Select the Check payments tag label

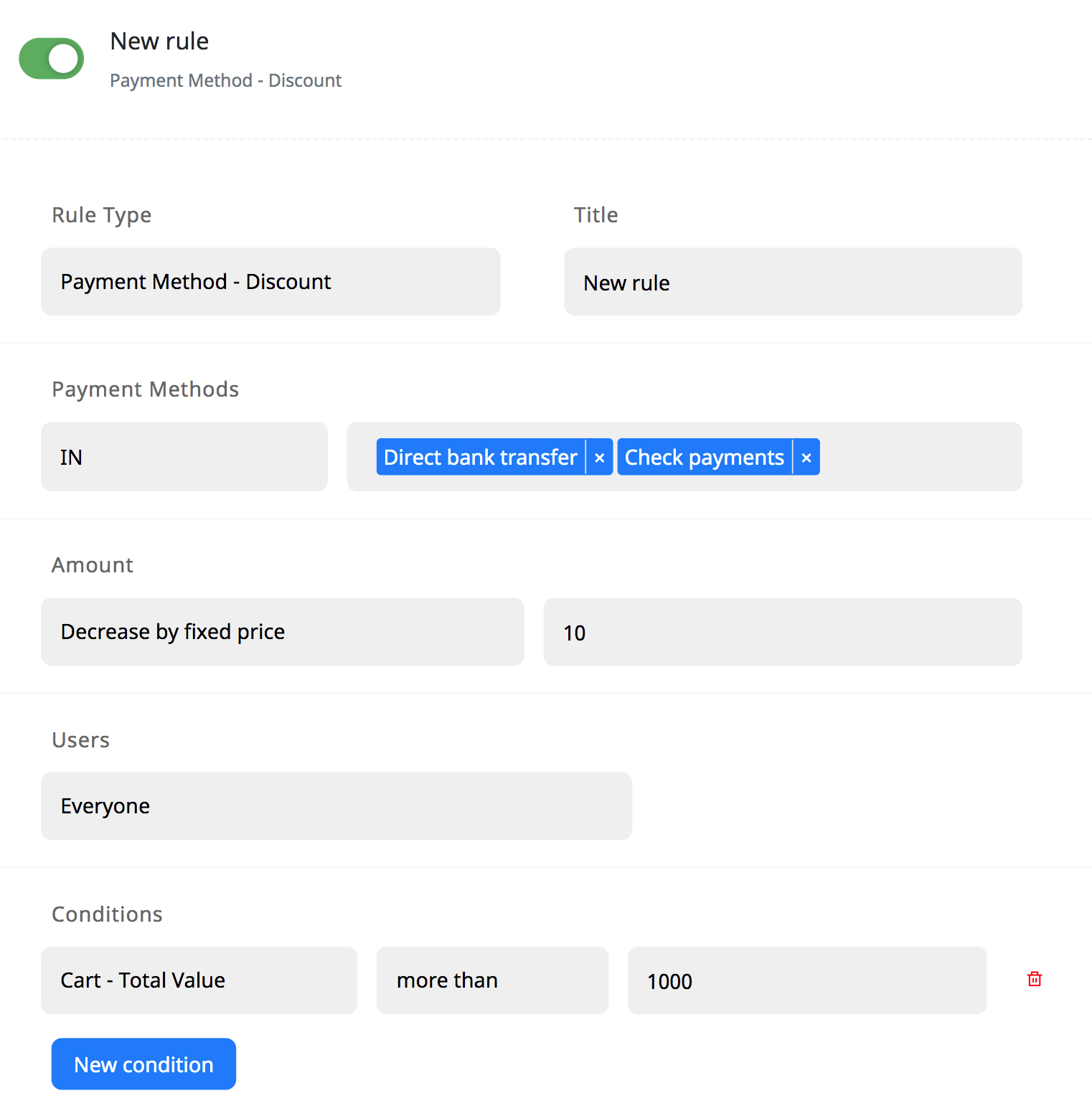pos(704,458)
